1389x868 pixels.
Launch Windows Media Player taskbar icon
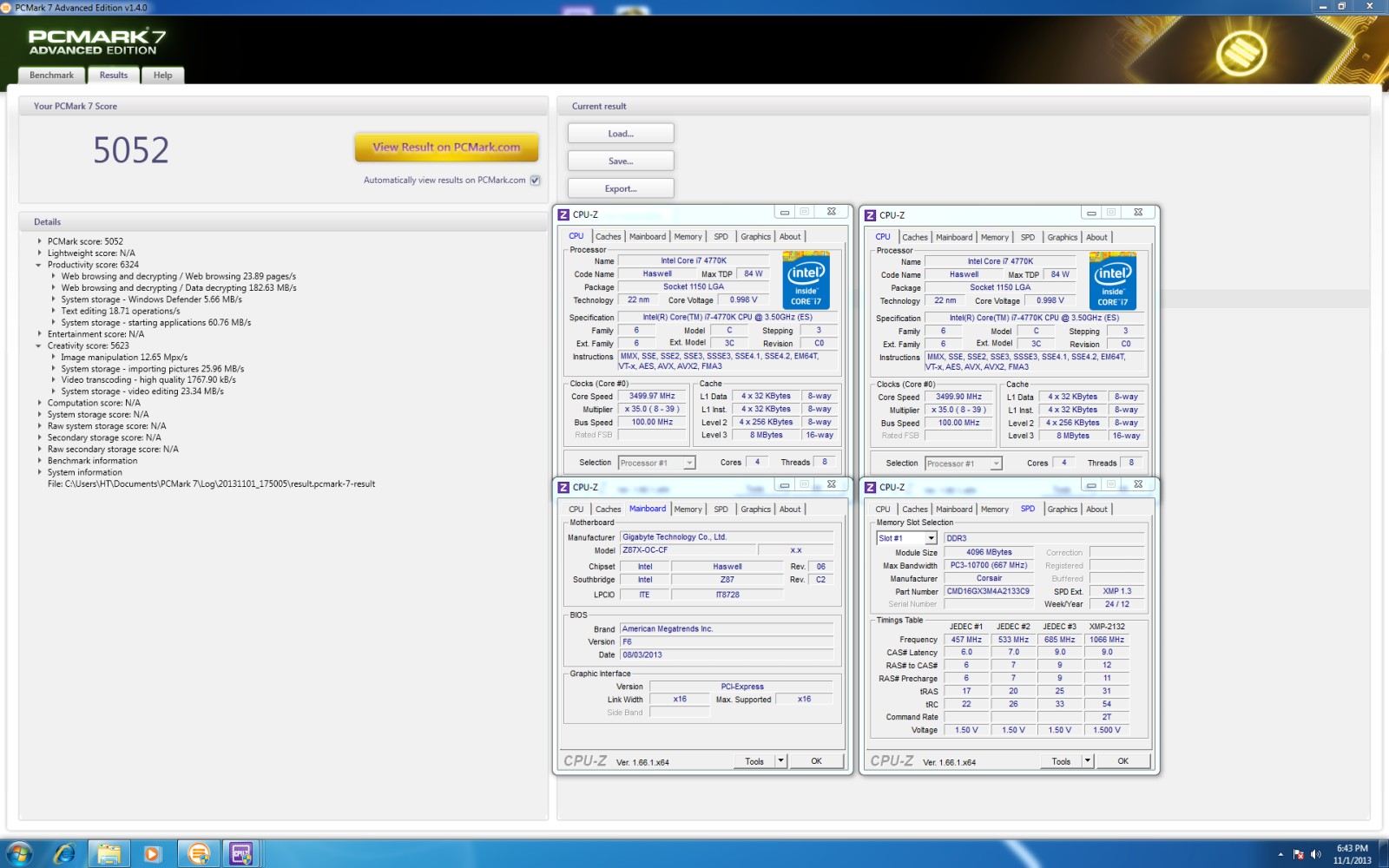[x=153, y=854]
